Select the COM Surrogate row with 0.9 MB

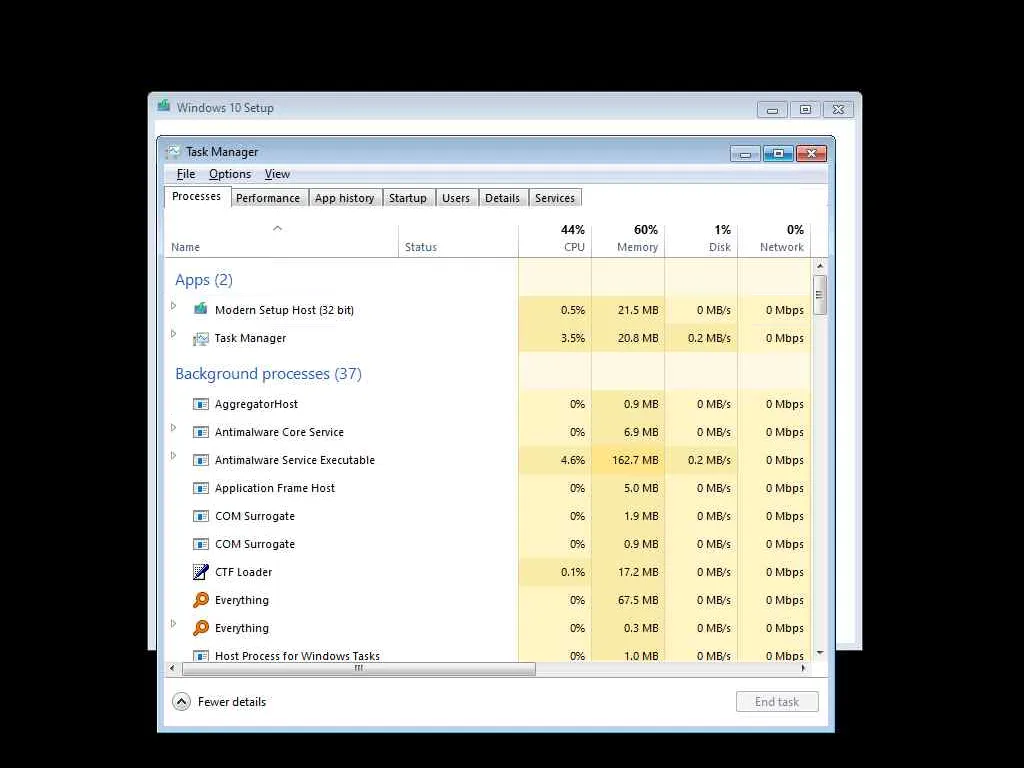(x=487, y=544)
